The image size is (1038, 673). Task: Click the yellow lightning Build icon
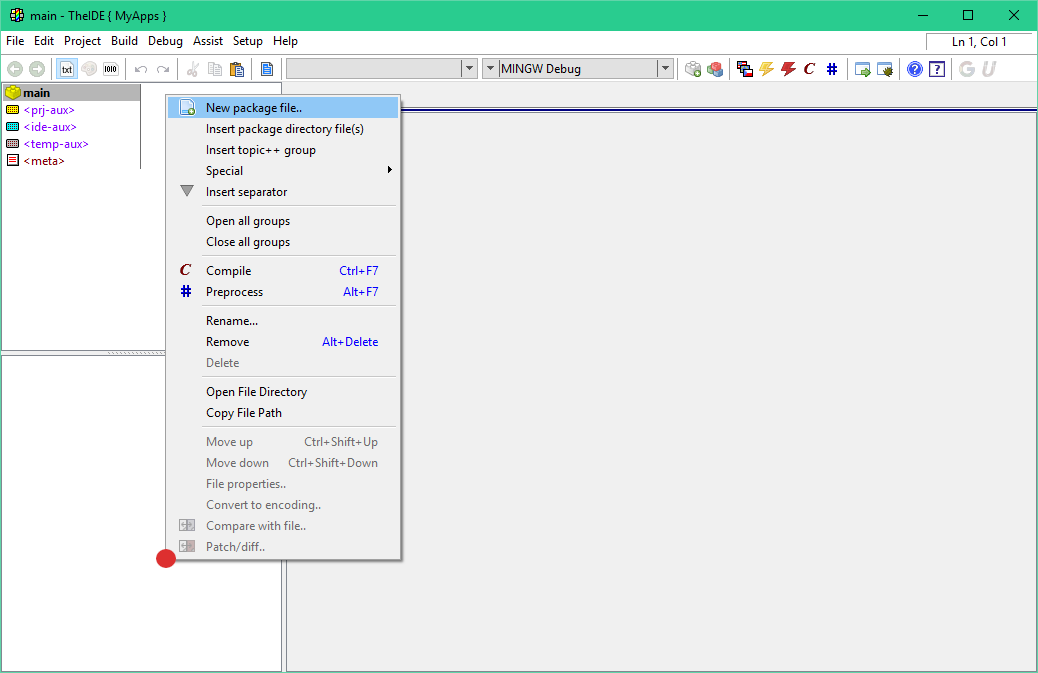click(x=766, y=69)
